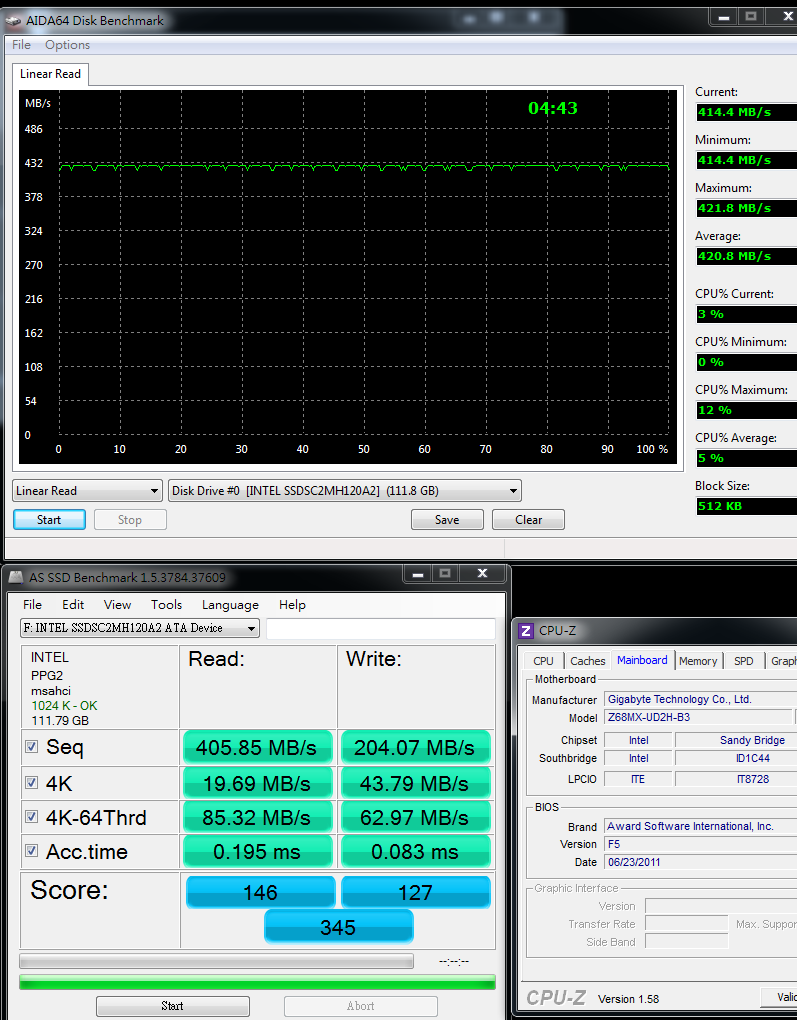This screenshot has height=1020, width=797.
Task: Click the AS SSD Benchmark title bar icon
Action: click(x=16, y=578)
